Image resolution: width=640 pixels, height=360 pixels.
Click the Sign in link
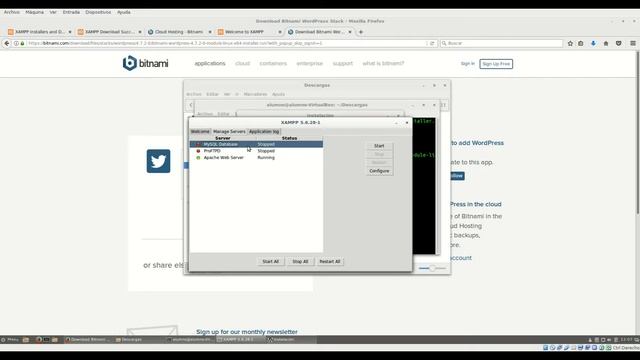pos(468,64)
